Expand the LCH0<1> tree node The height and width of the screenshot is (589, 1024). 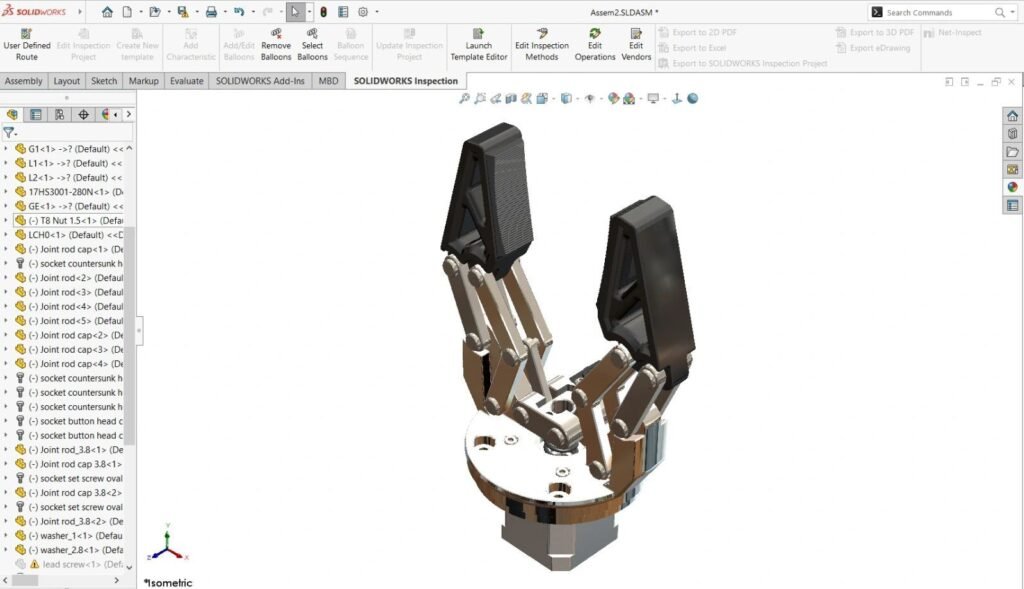[x=6, y=235]
